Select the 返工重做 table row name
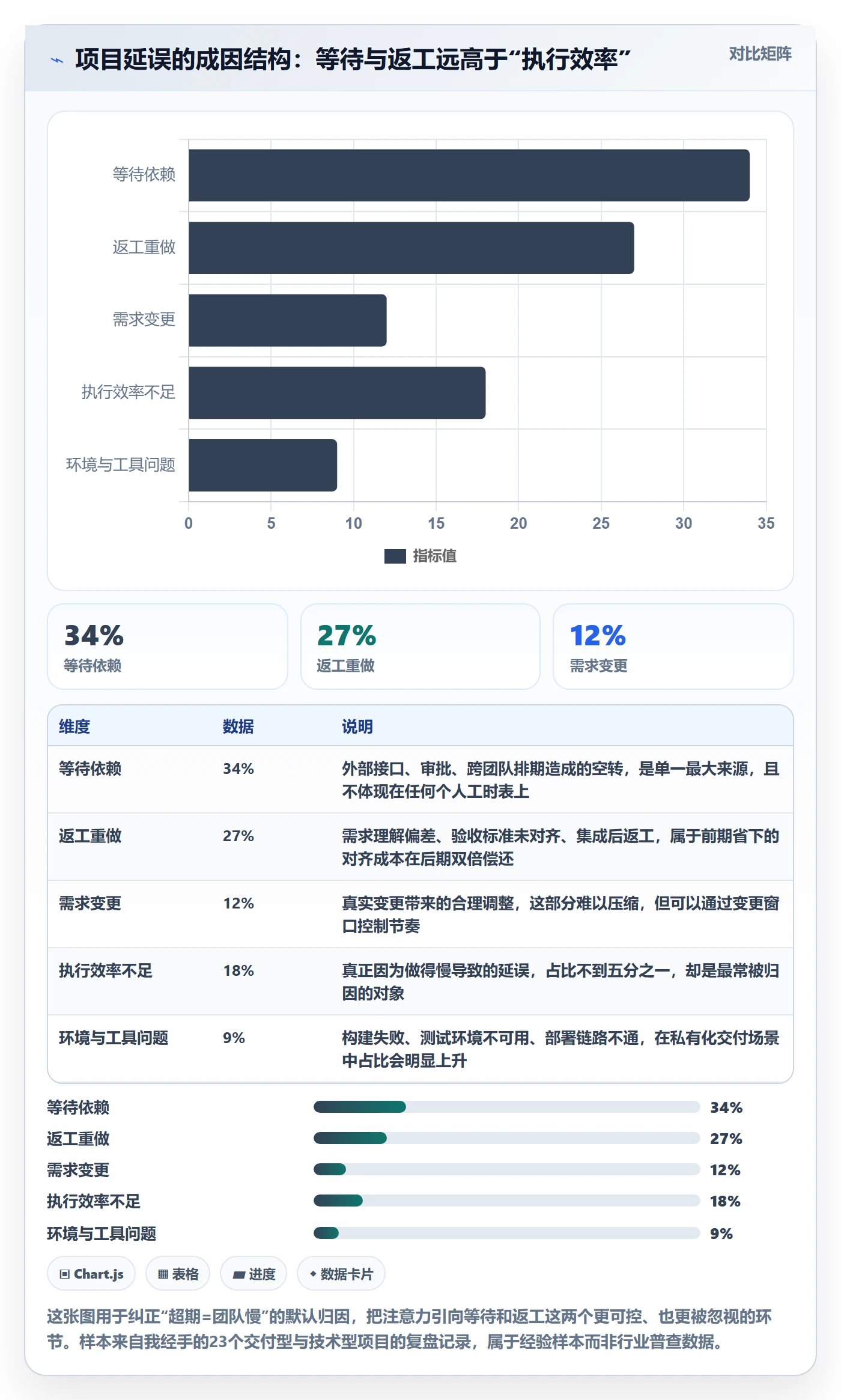The image size is (841, 1400). click(90, 836)
